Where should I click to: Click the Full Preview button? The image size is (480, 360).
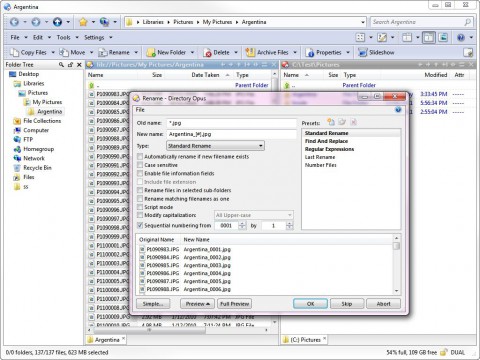[x=235, y=304]
